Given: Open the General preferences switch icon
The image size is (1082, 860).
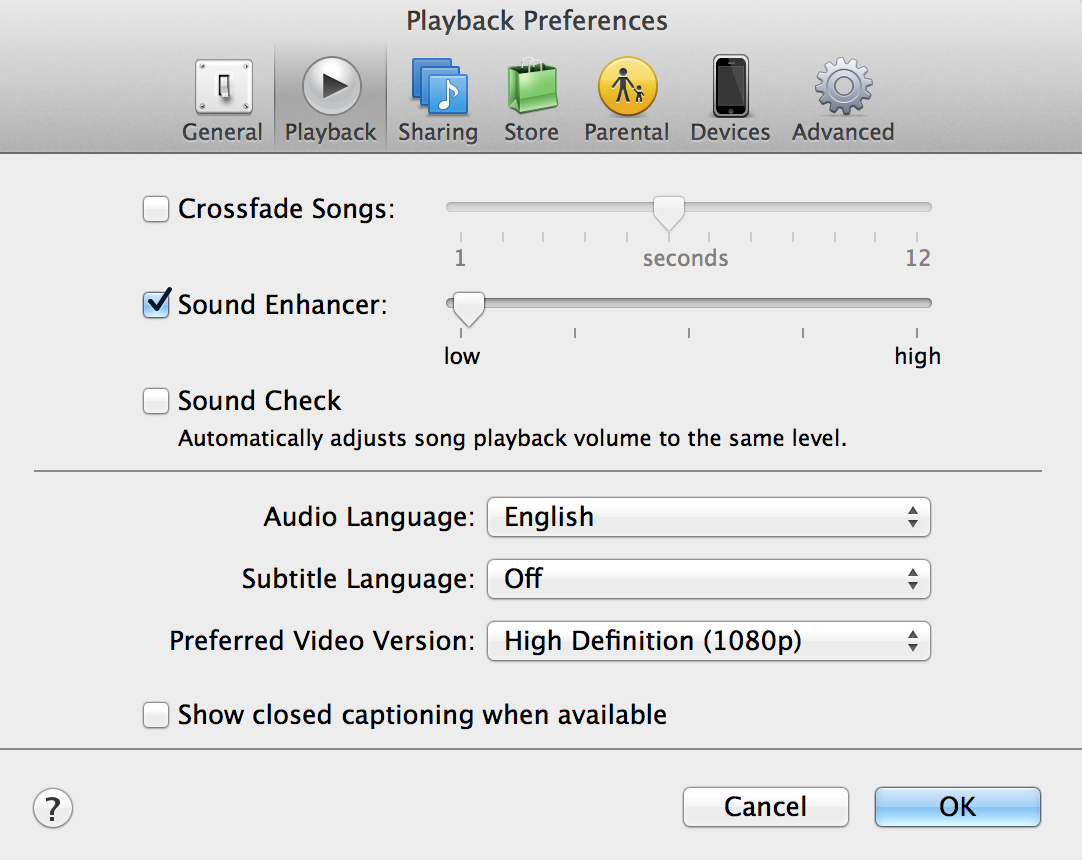Looking at the screenshot, I should (x=223, y=87).
